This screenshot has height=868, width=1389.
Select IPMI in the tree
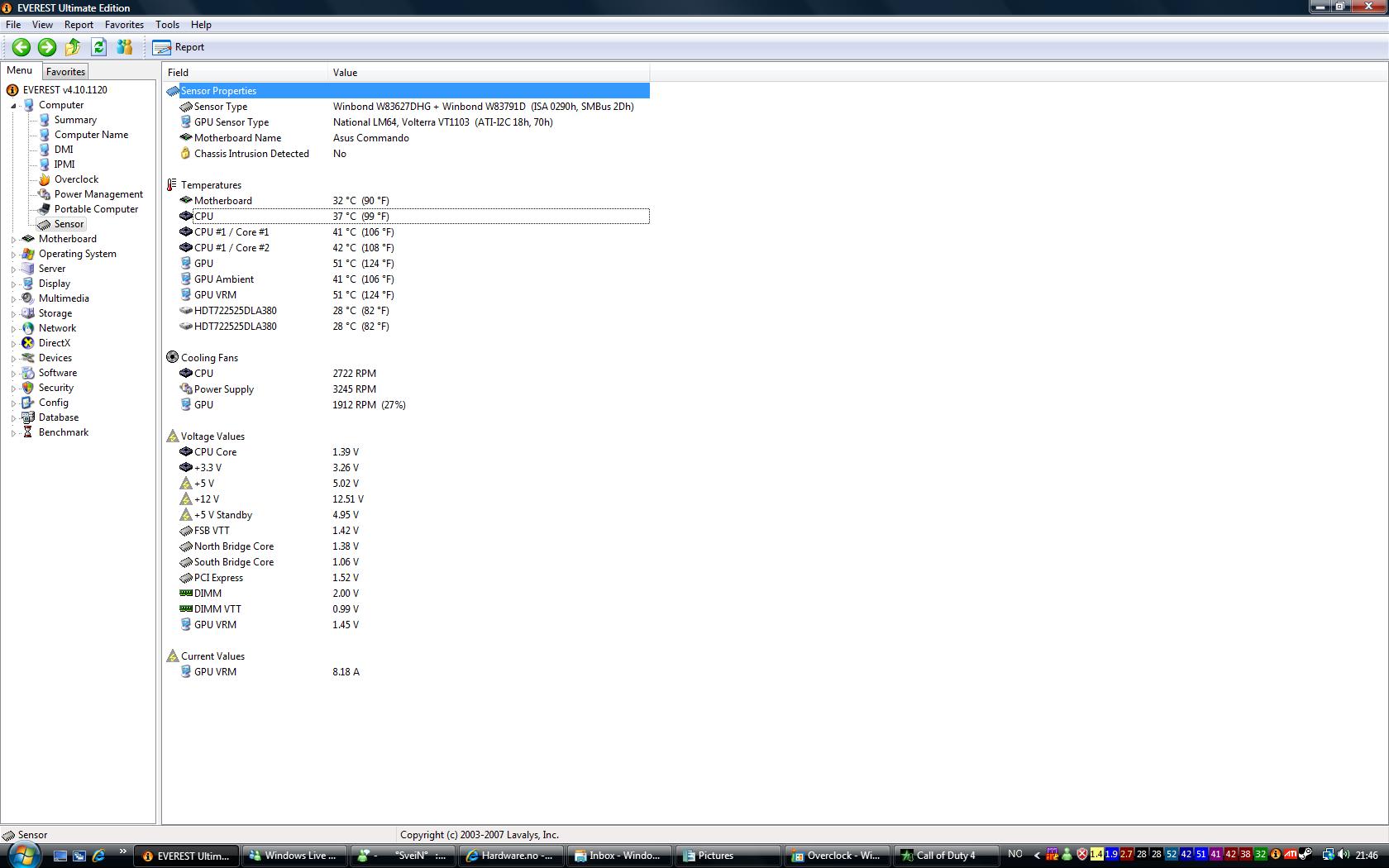click(64, 165)
